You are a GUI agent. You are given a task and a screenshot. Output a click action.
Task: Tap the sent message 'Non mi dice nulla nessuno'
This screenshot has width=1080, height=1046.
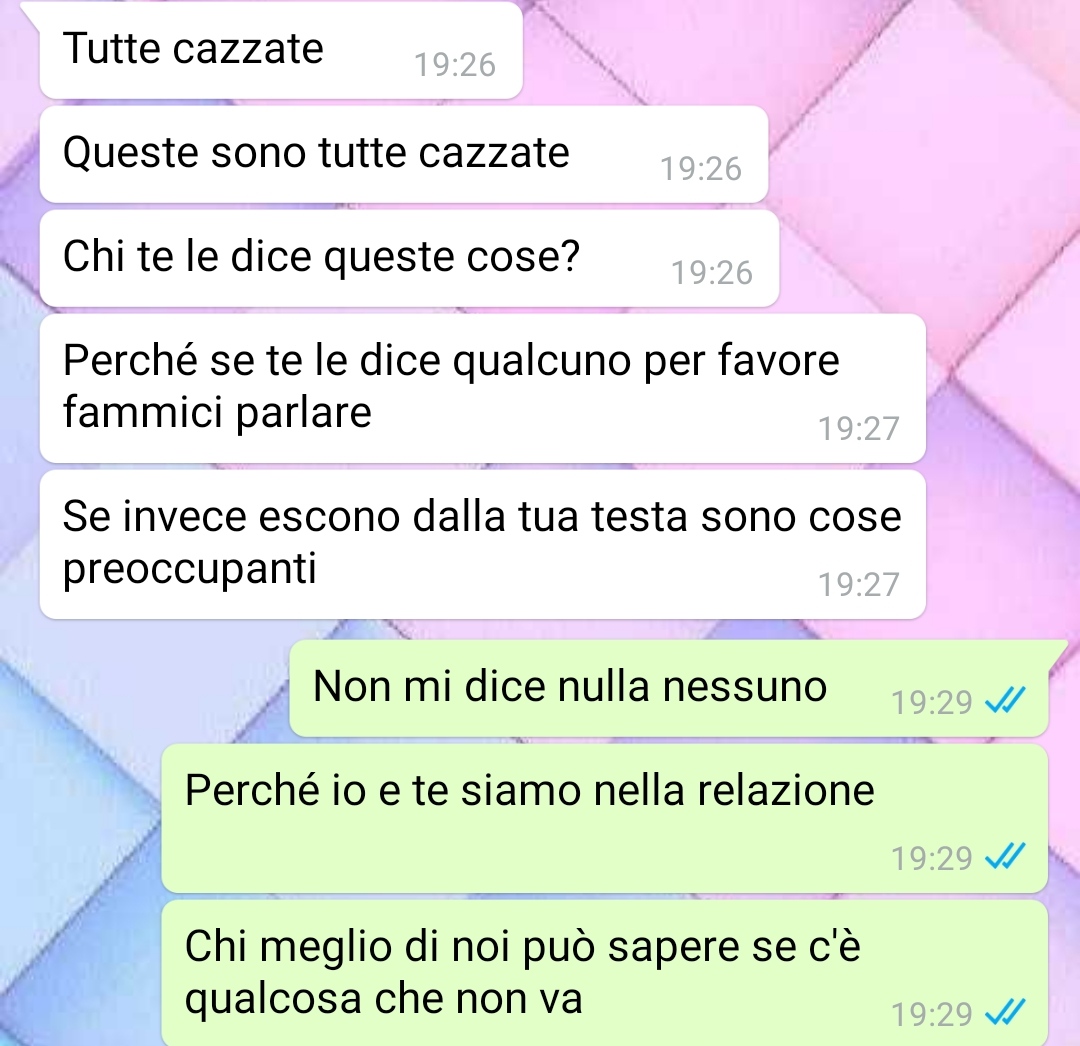click(x=669, y=689)
